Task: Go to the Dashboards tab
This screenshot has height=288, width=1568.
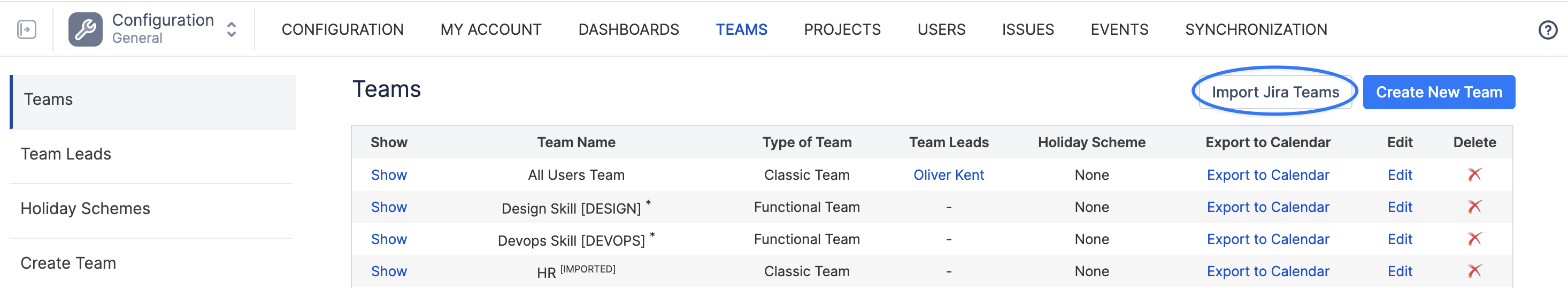Action: [x=628, y=29]
